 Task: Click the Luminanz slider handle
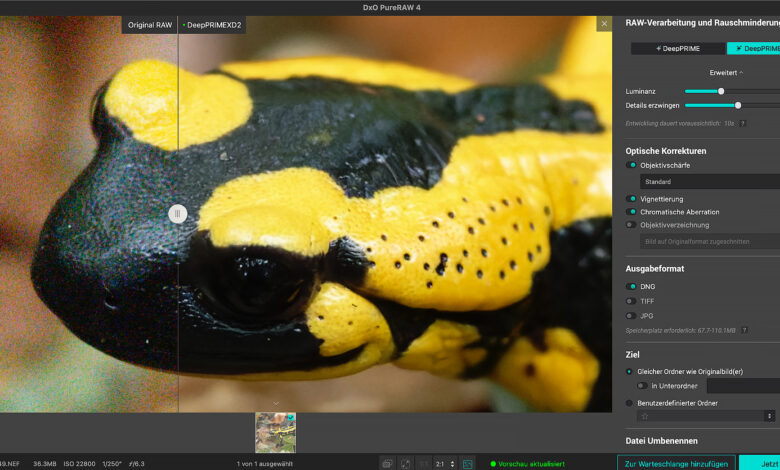coord(721,91)
